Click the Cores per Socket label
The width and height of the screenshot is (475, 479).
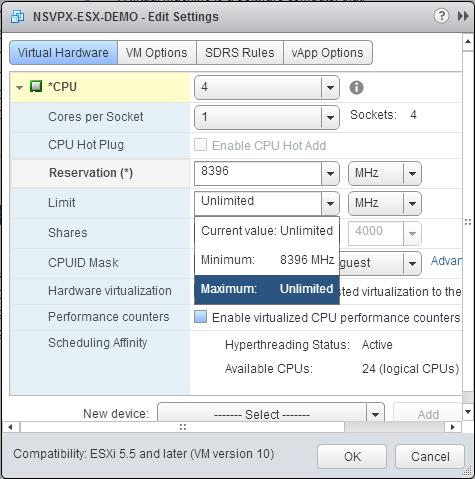coord(96,117)
